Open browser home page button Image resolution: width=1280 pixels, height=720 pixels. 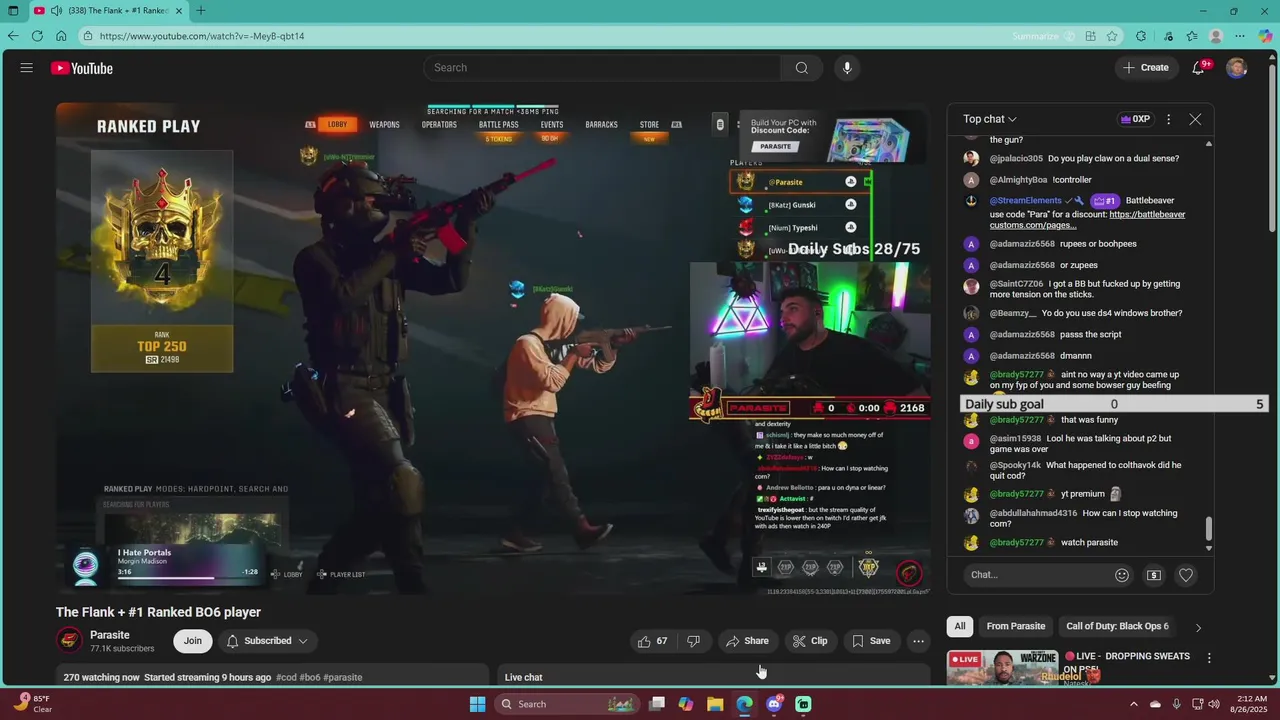click(x=61, y=36)
